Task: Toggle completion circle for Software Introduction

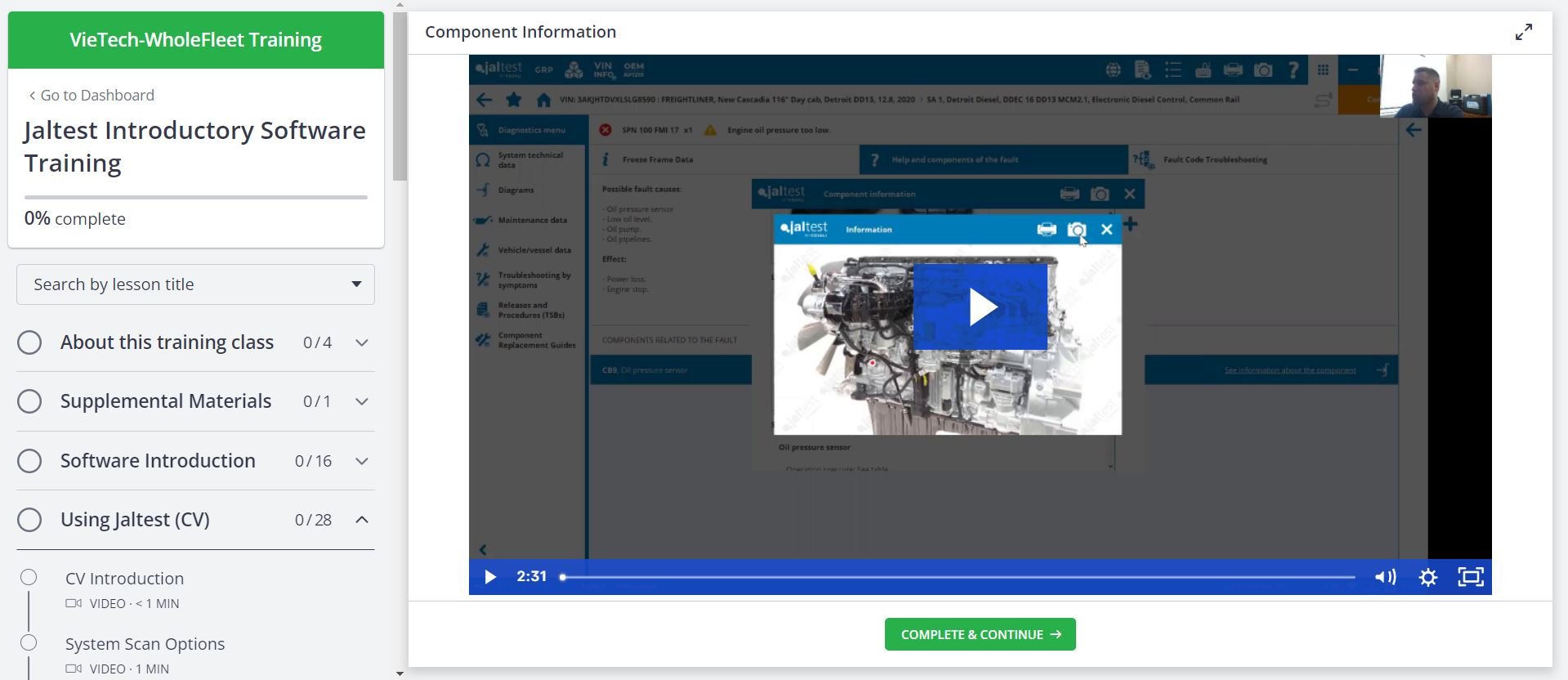Action: [x=29, y=461]
